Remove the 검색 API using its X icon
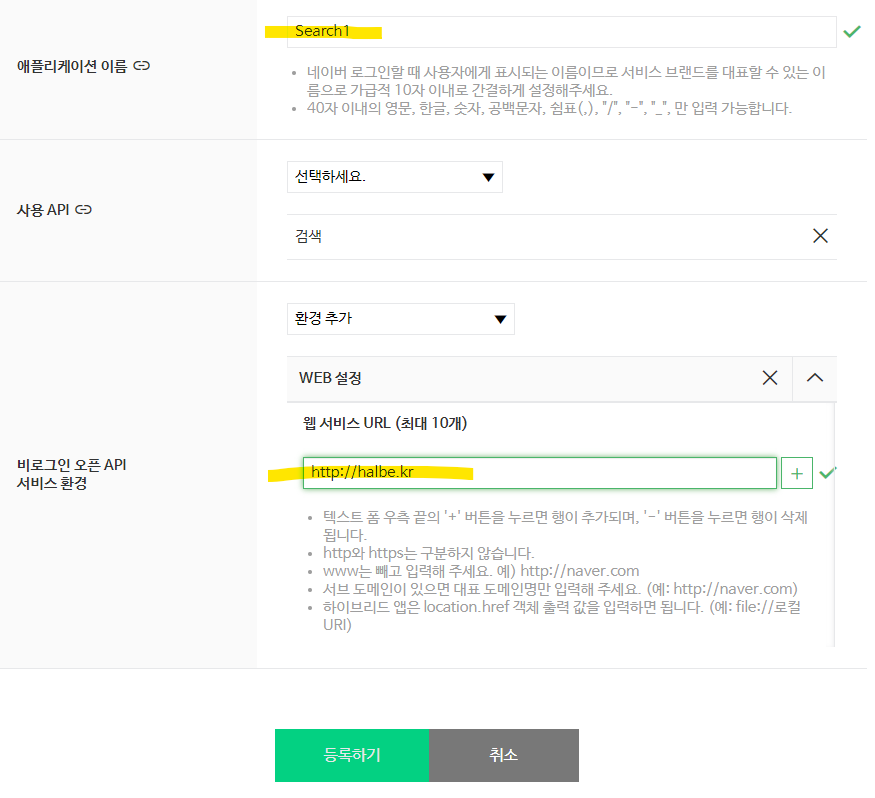 tap(820, 235)
